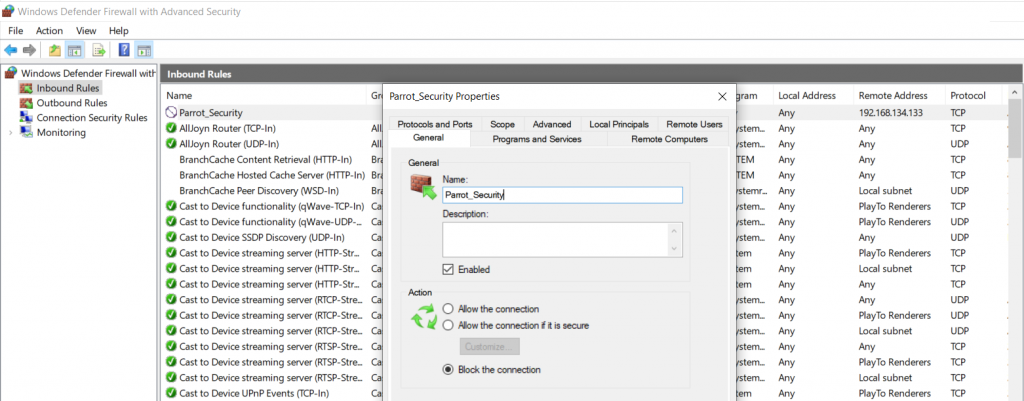The height and width of the screenshot is (401, 1024).
Task: Click inside the Description text area
Action: [x=556, y=240]
